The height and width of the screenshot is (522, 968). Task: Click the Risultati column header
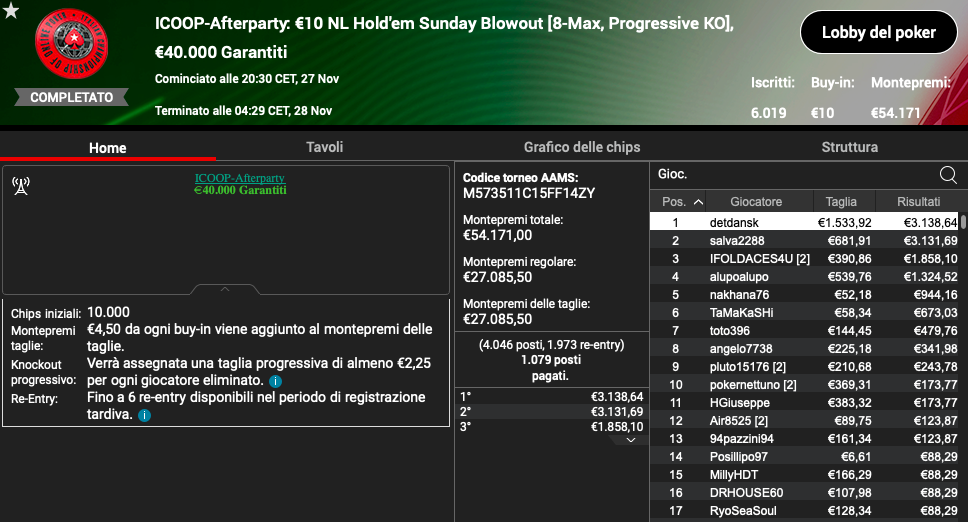(917, 201)
